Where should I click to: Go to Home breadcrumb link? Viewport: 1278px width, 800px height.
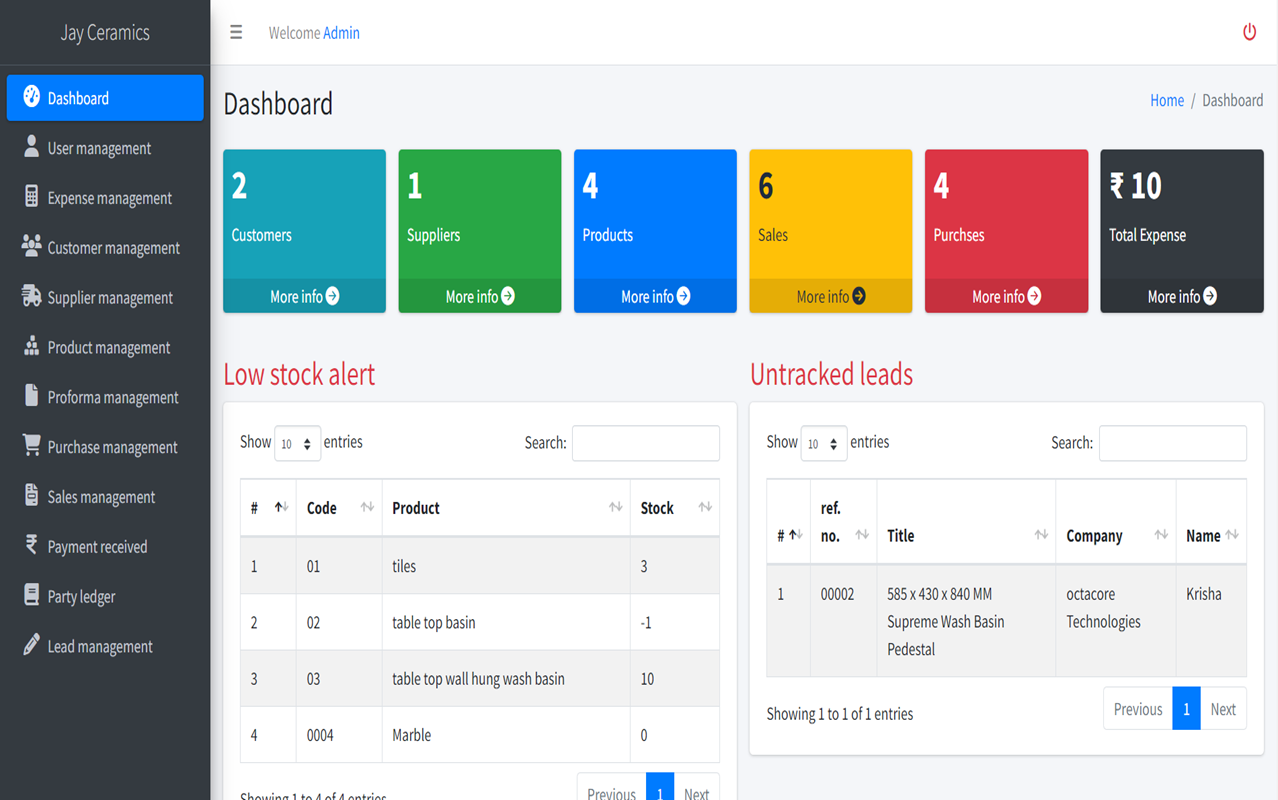(1166, 100)
